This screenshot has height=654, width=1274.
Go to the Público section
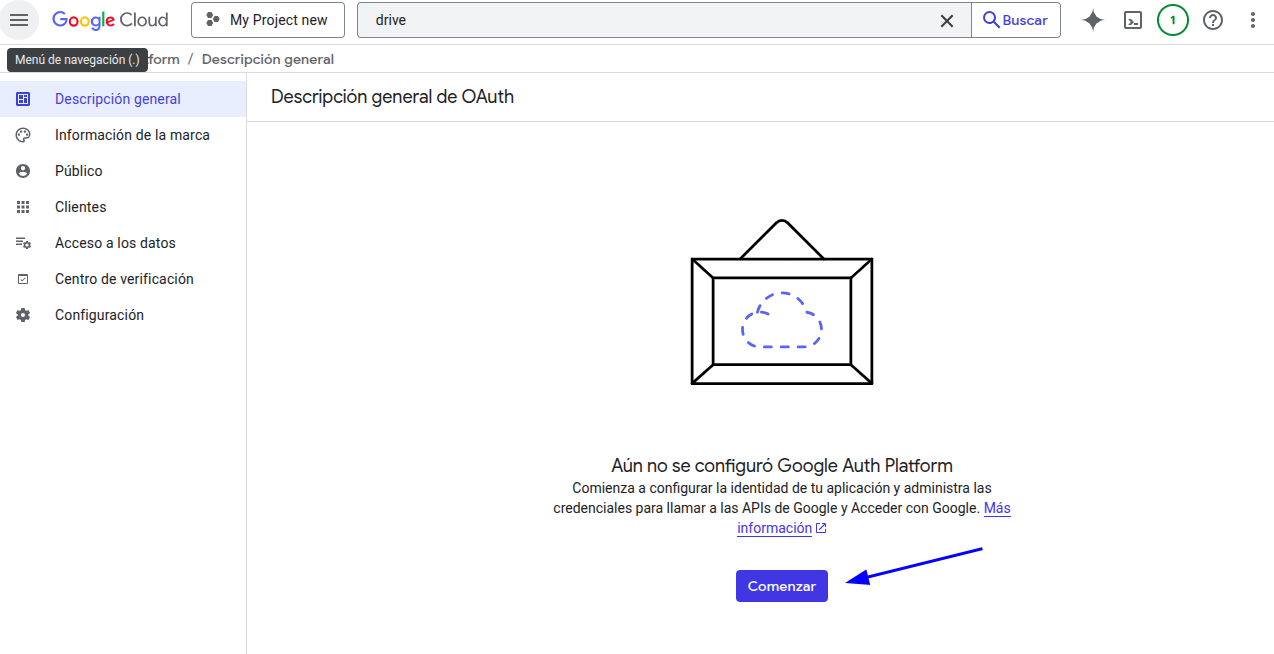[123, 171]
